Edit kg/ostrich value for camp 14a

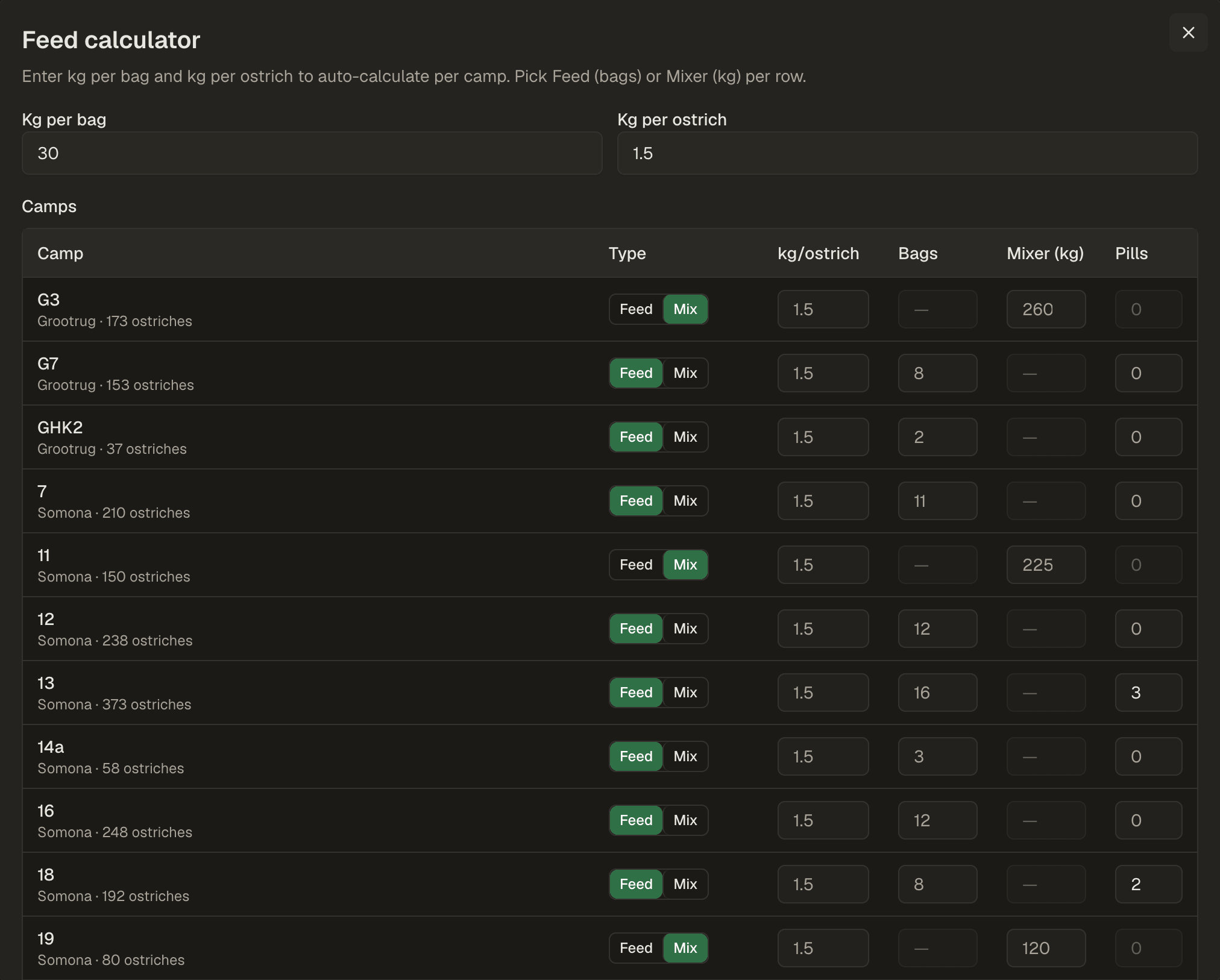click(823, 756)
